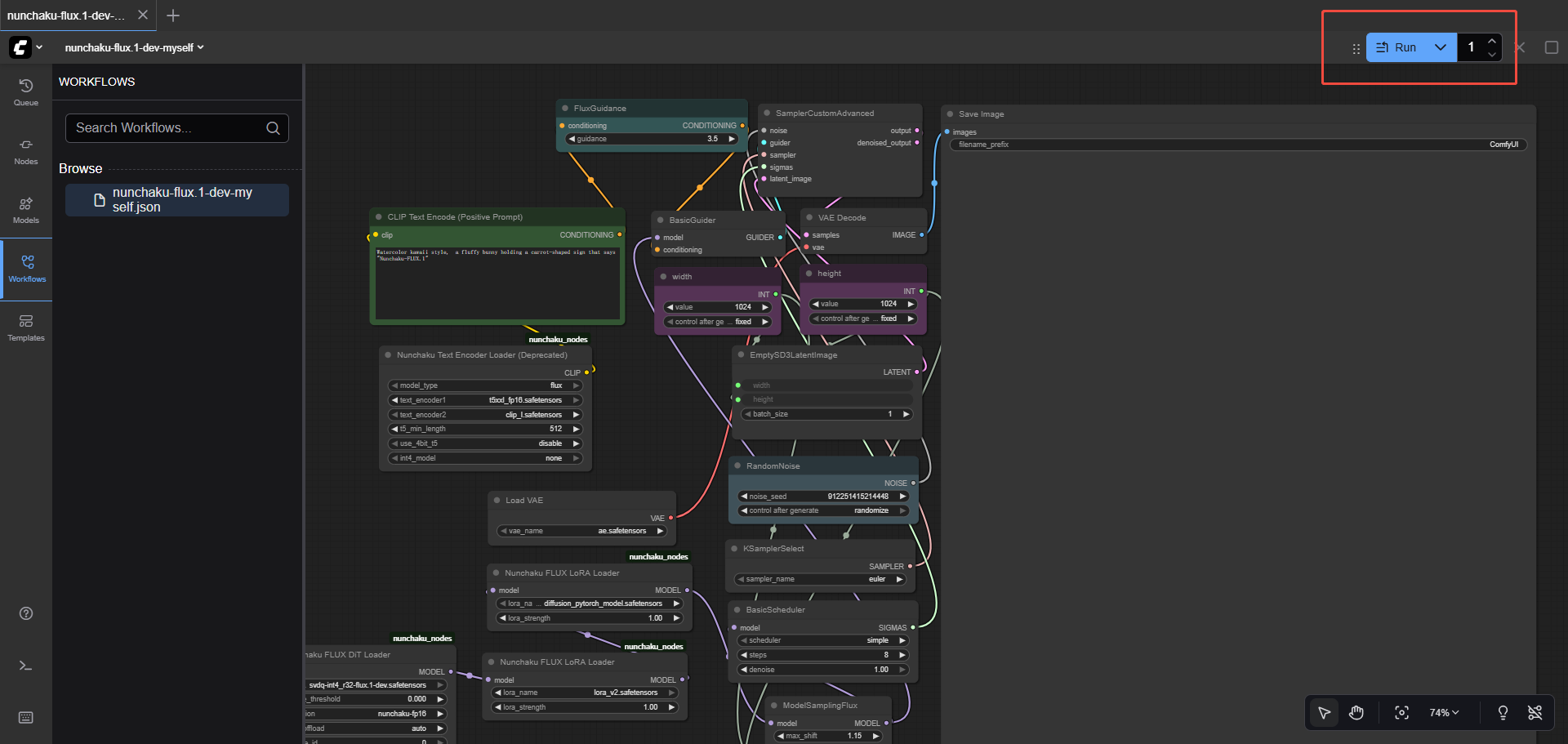The image size is (1568, 744).
Task: Click the fit view icon
Action: (1401, 713)
